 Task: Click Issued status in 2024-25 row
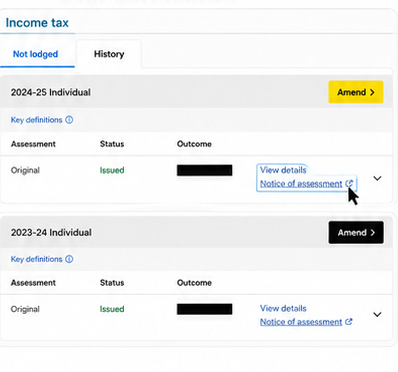pos(112,170)
